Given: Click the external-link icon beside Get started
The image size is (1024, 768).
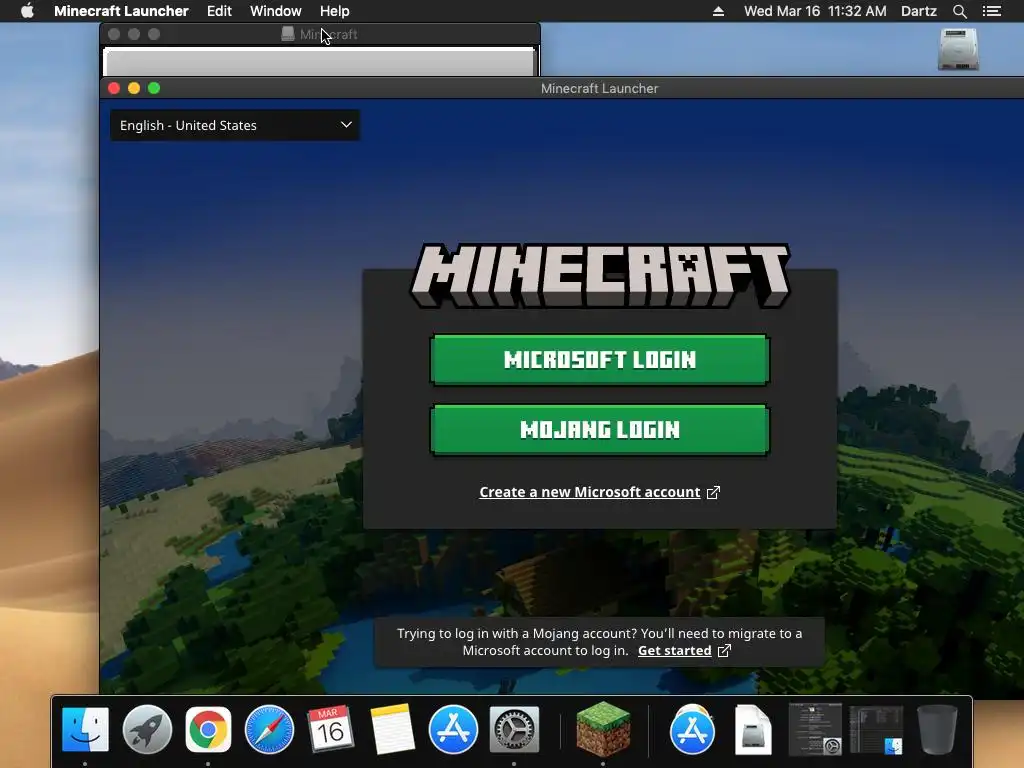Looking at the screenshot, I should point(724,650).
